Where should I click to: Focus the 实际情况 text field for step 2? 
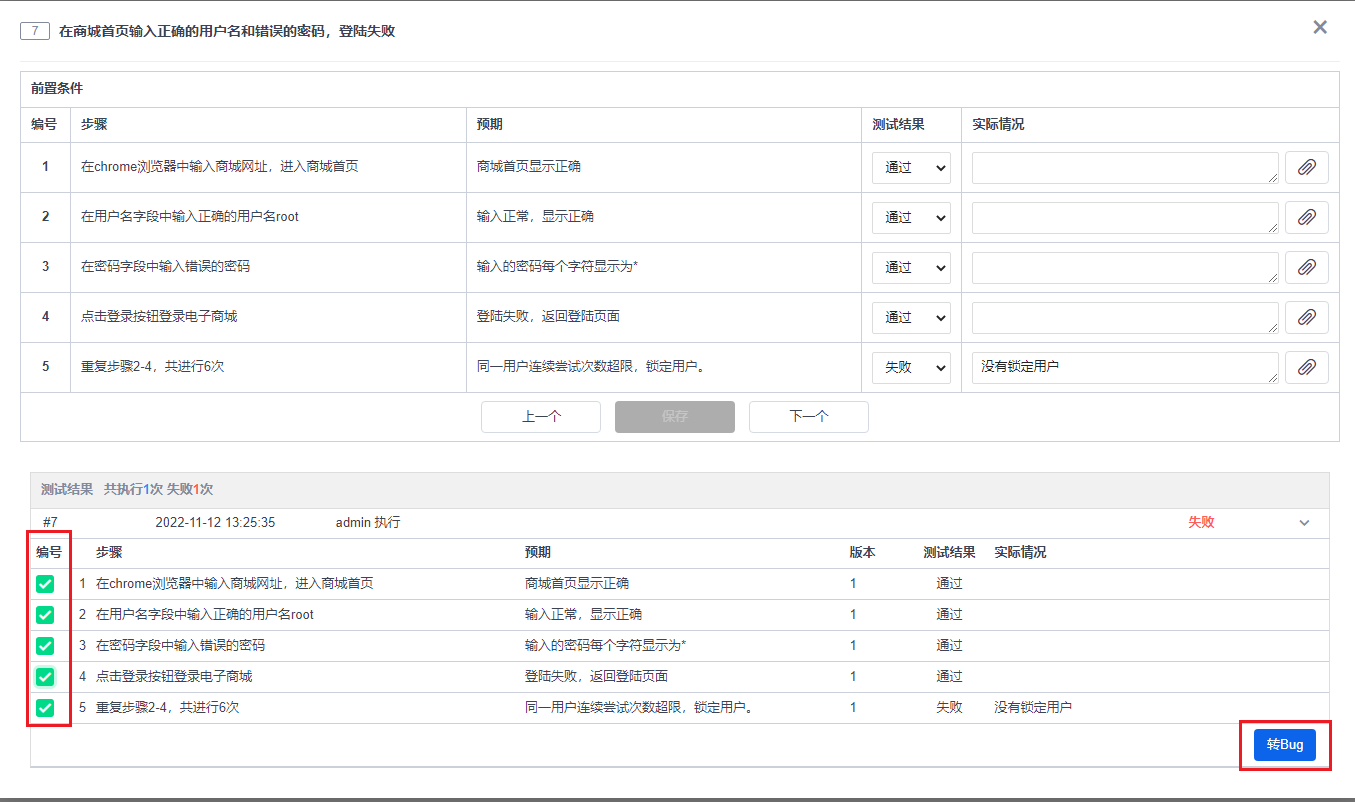[1125, 218]
